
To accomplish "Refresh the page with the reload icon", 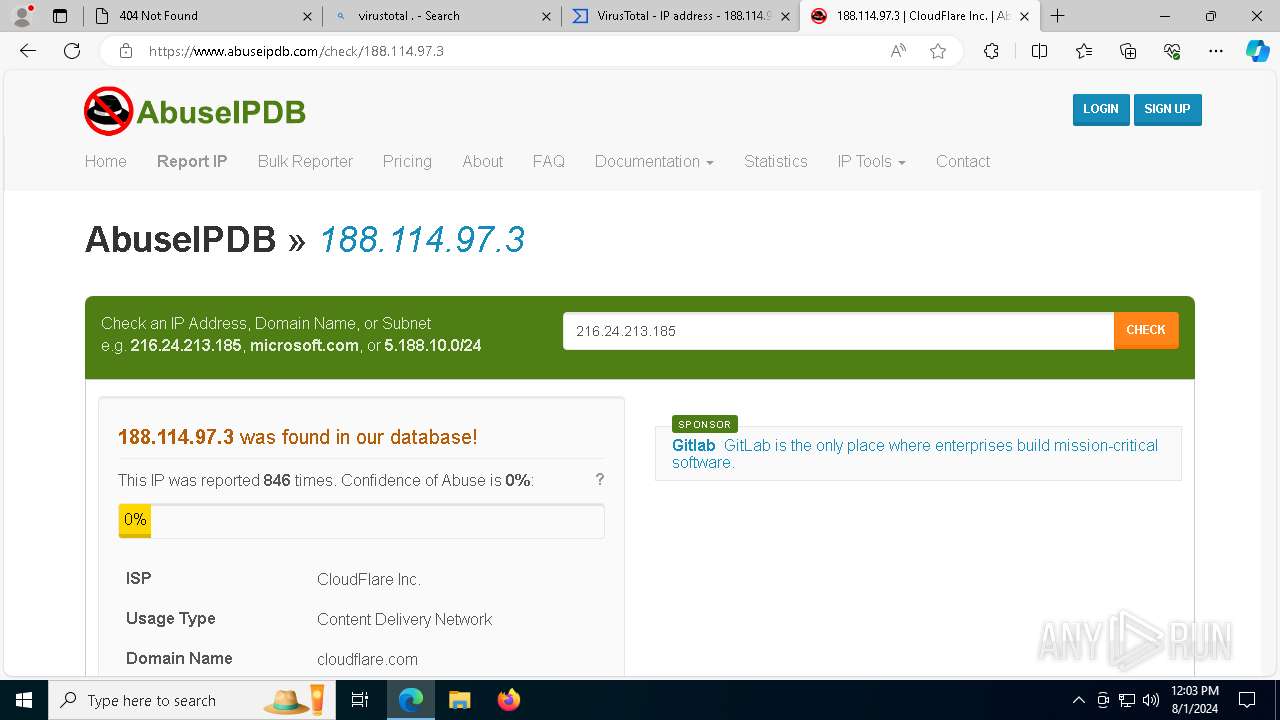I will pyautogui.click(x=72, y=51).
